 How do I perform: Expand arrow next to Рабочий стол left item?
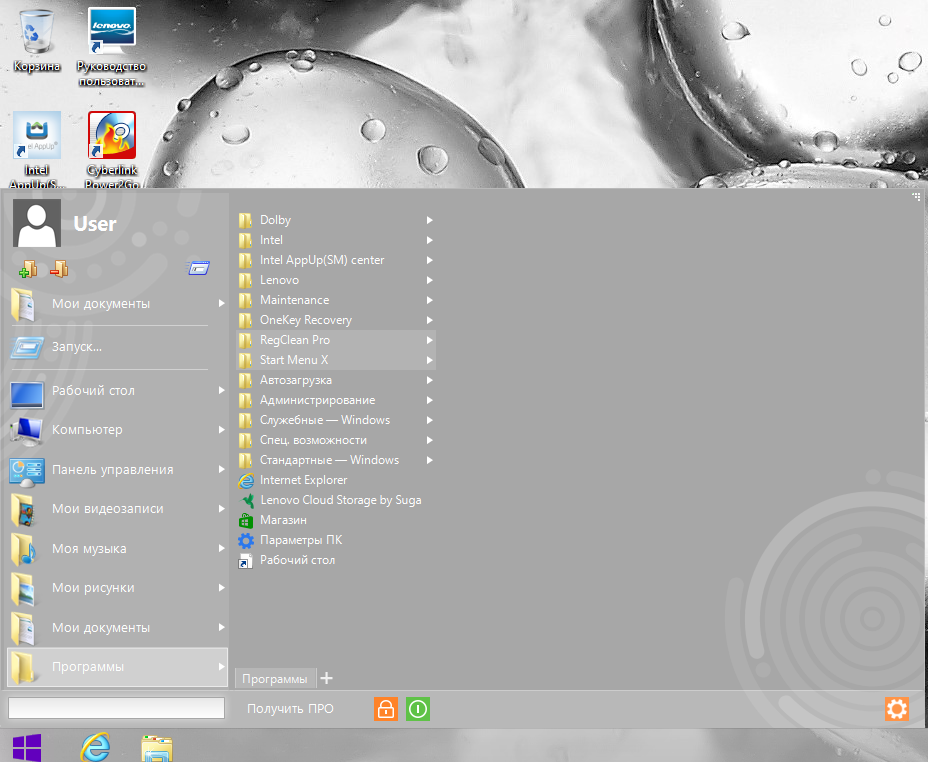pos(221,390)
